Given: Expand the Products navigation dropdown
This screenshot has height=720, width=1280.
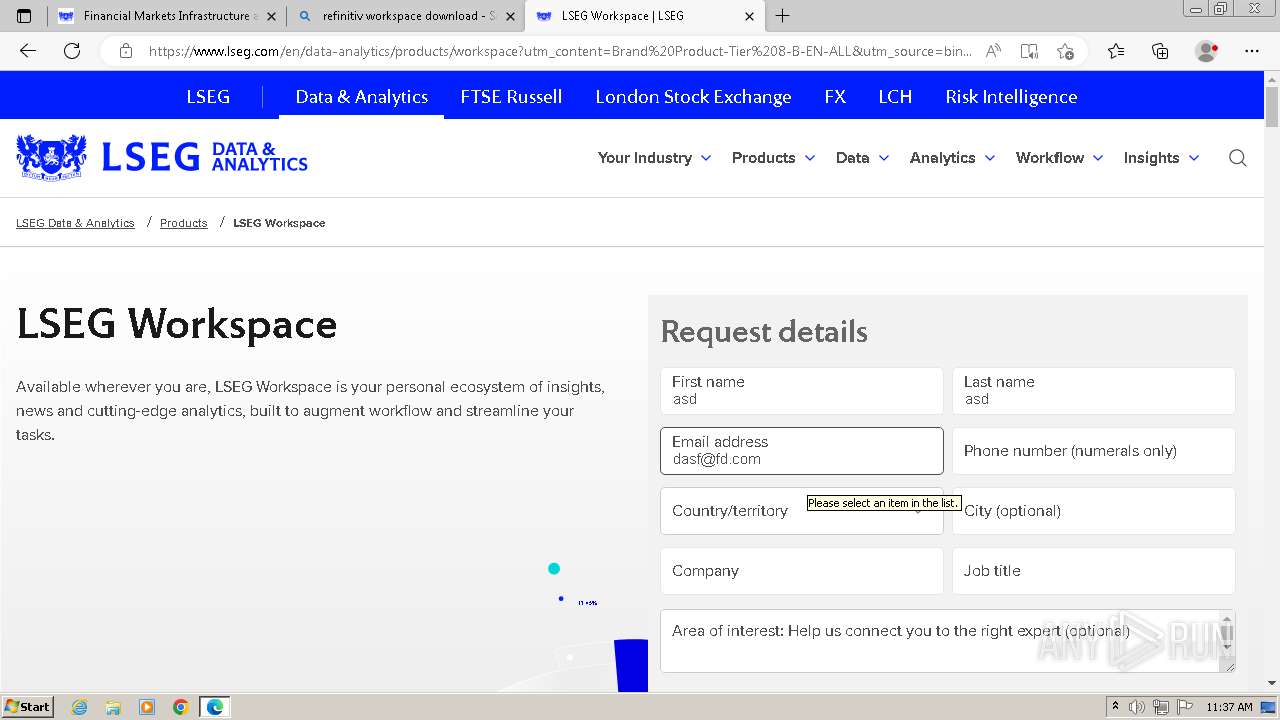Looking at the screenshot, I should [773, 158].
